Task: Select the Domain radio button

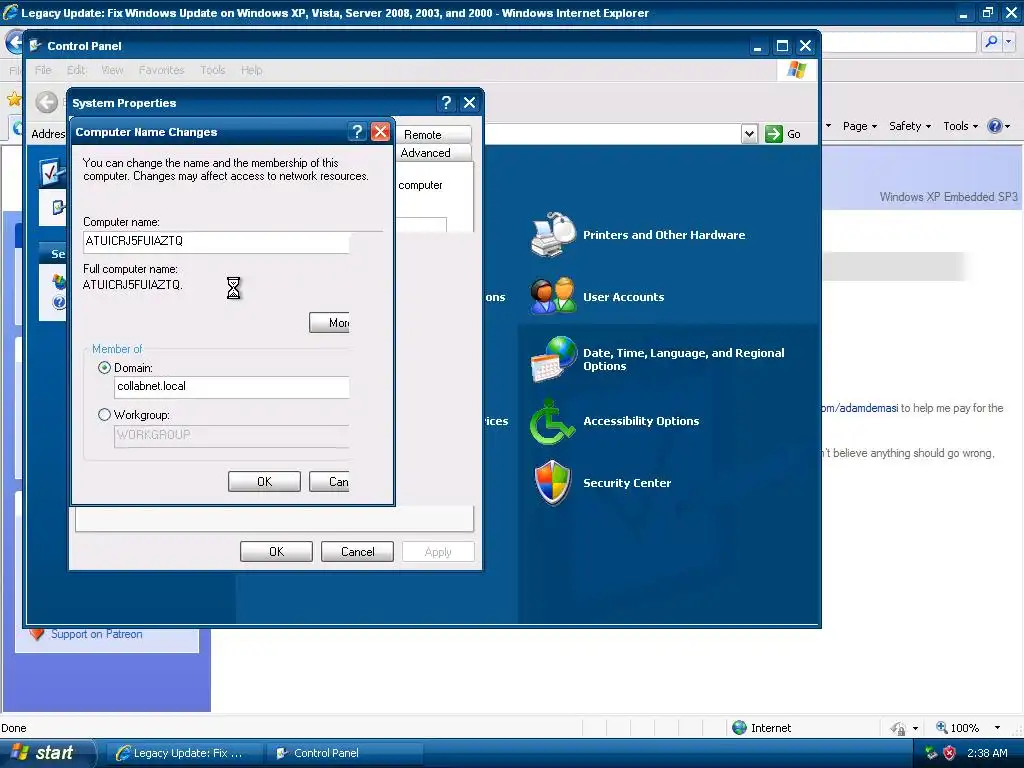Action: tap(104, 368)
